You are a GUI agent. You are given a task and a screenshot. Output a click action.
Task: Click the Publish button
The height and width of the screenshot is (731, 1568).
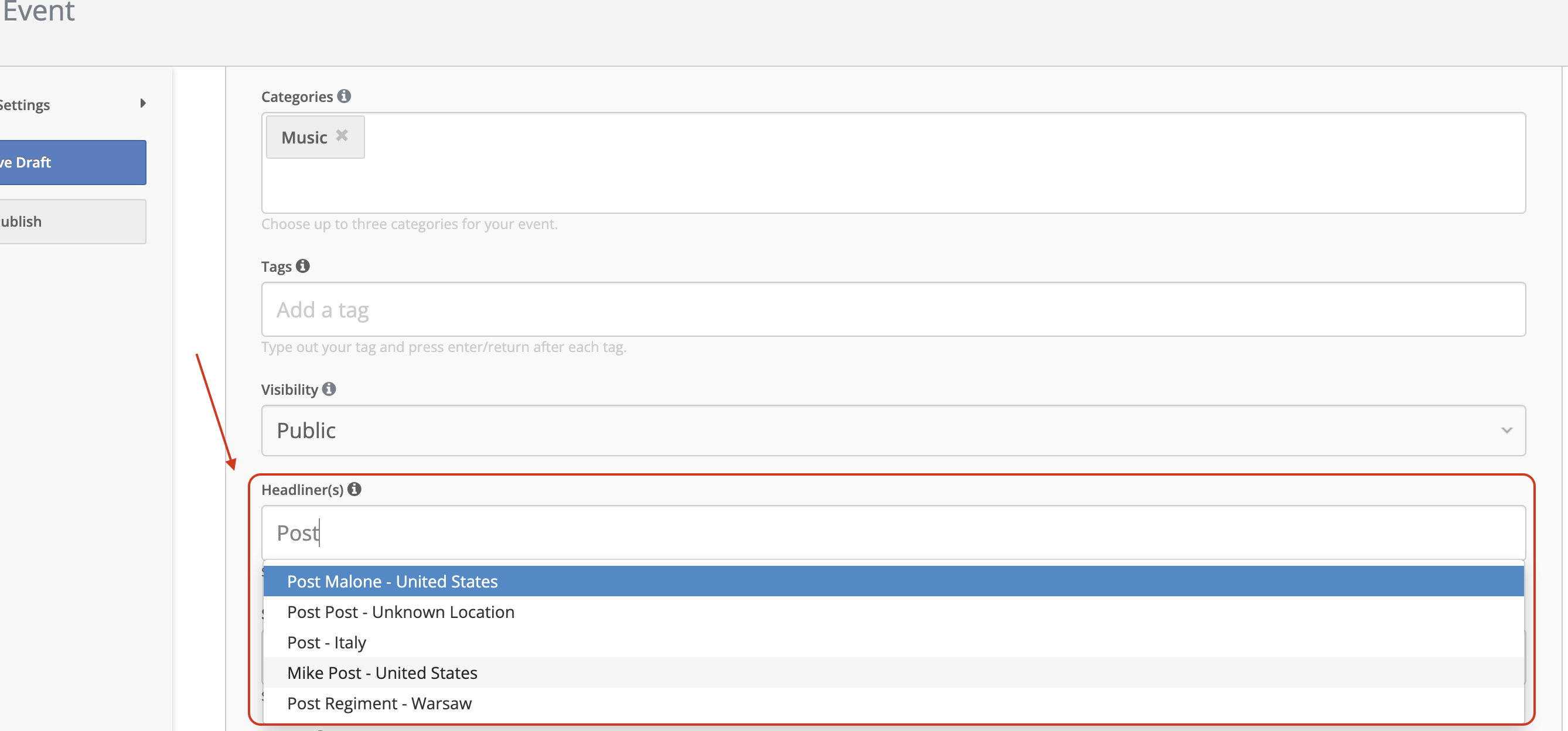pos(73,221)
